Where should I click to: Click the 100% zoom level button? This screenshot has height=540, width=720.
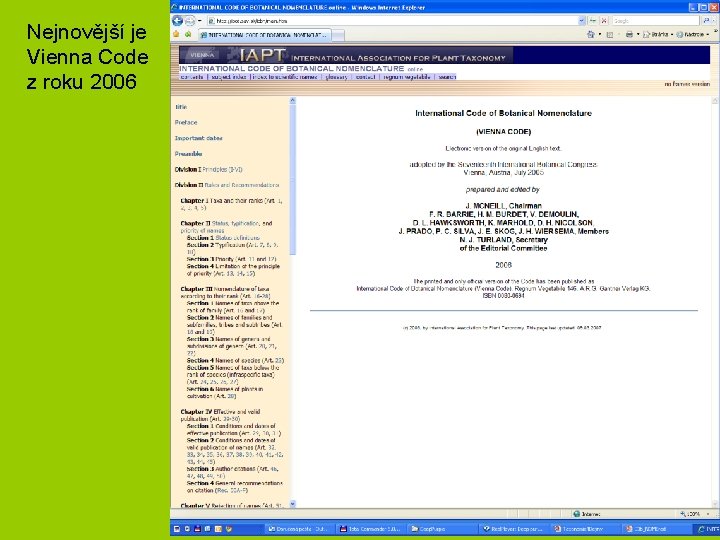pos(692,514)
